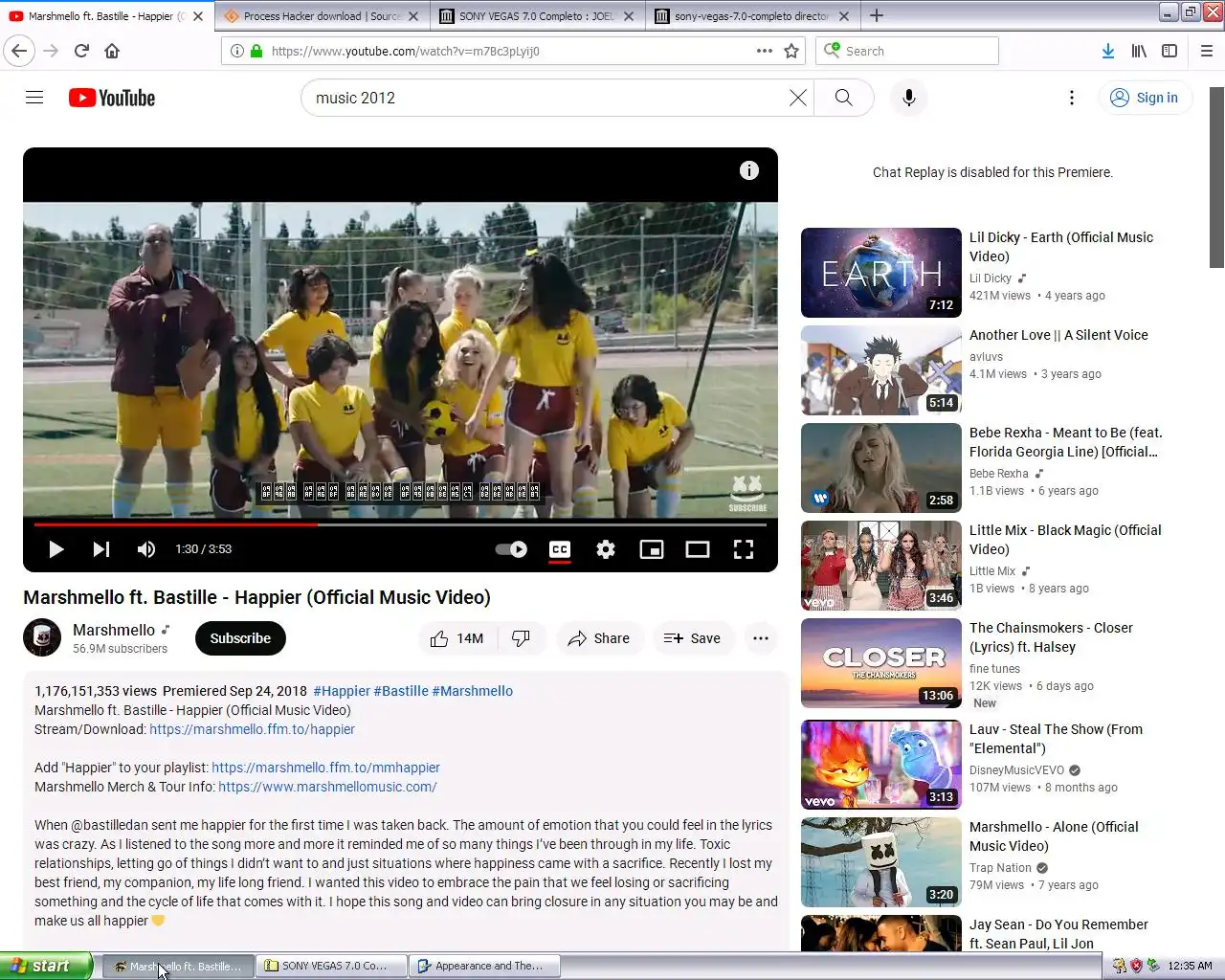This screenshot has width=1225, height=980.
Task: Show video info card icon
Action: coord(749,170)
